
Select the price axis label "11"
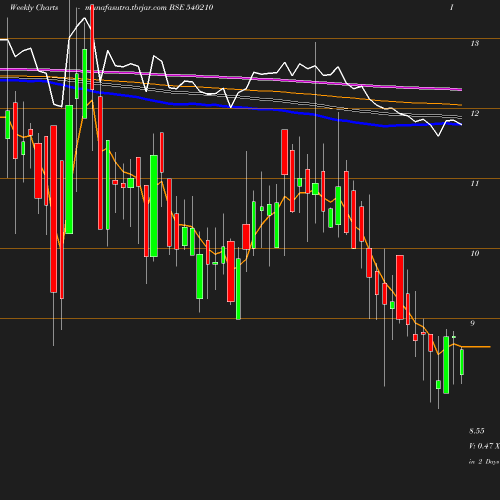point(475,183)
